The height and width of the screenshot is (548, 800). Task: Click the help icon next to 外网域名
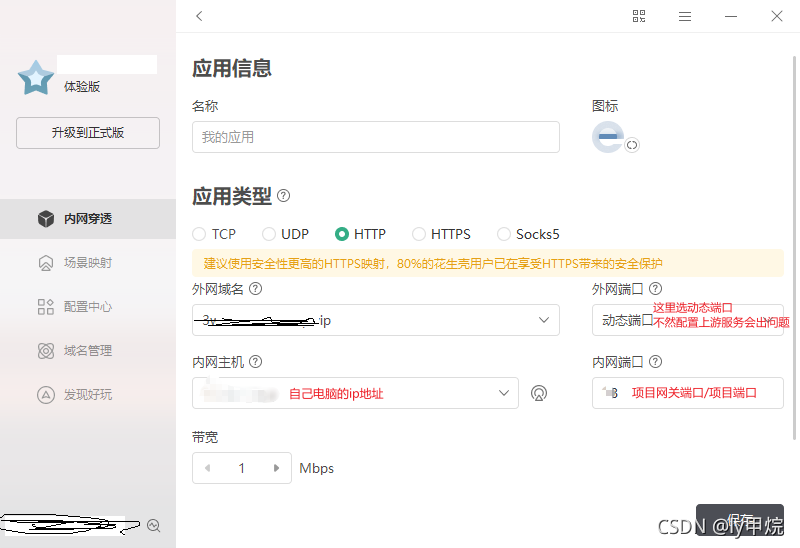tap(255, 289)
